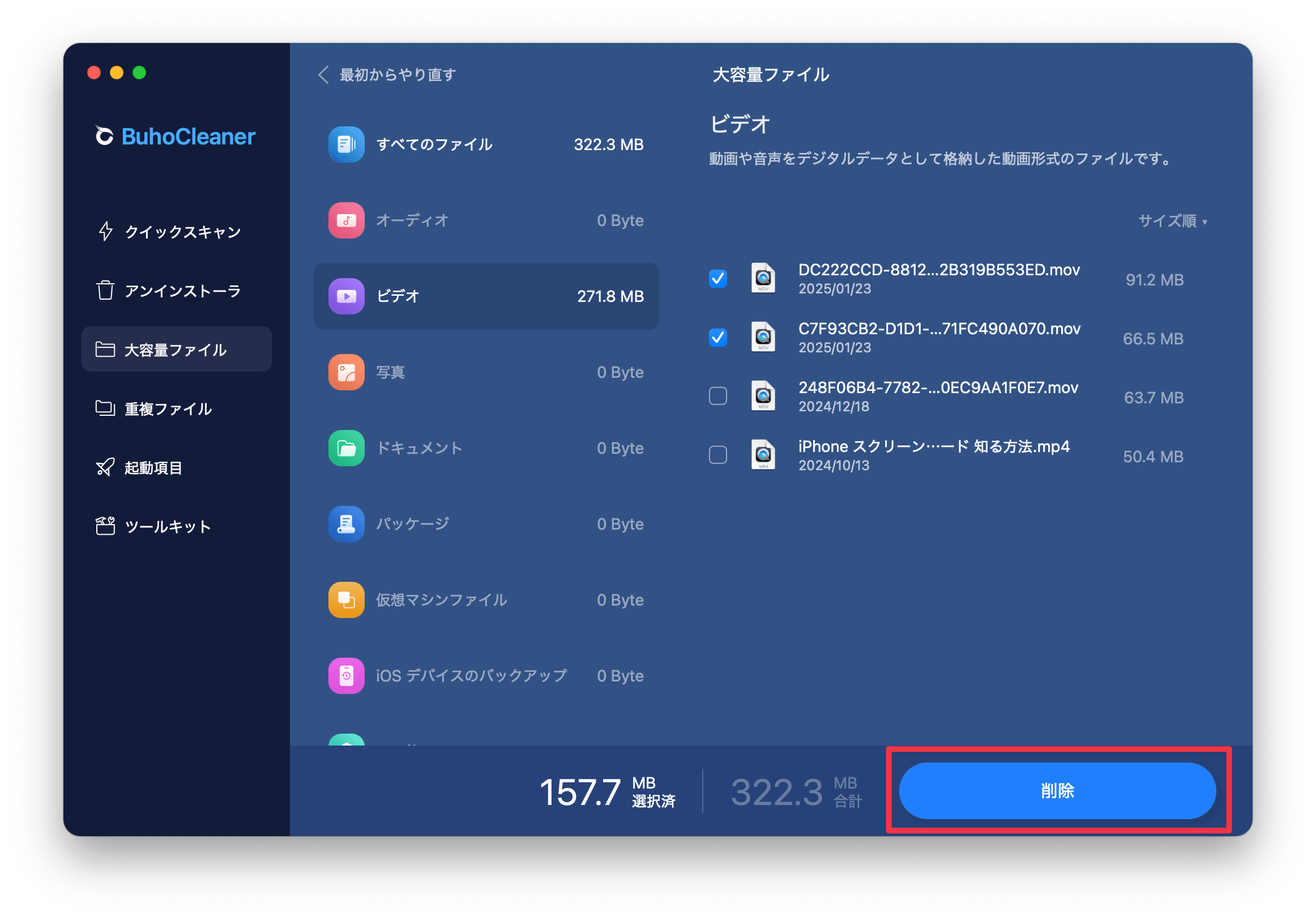
Task: Click the blue 削除 button
Action: click(x=1058, y=790)
